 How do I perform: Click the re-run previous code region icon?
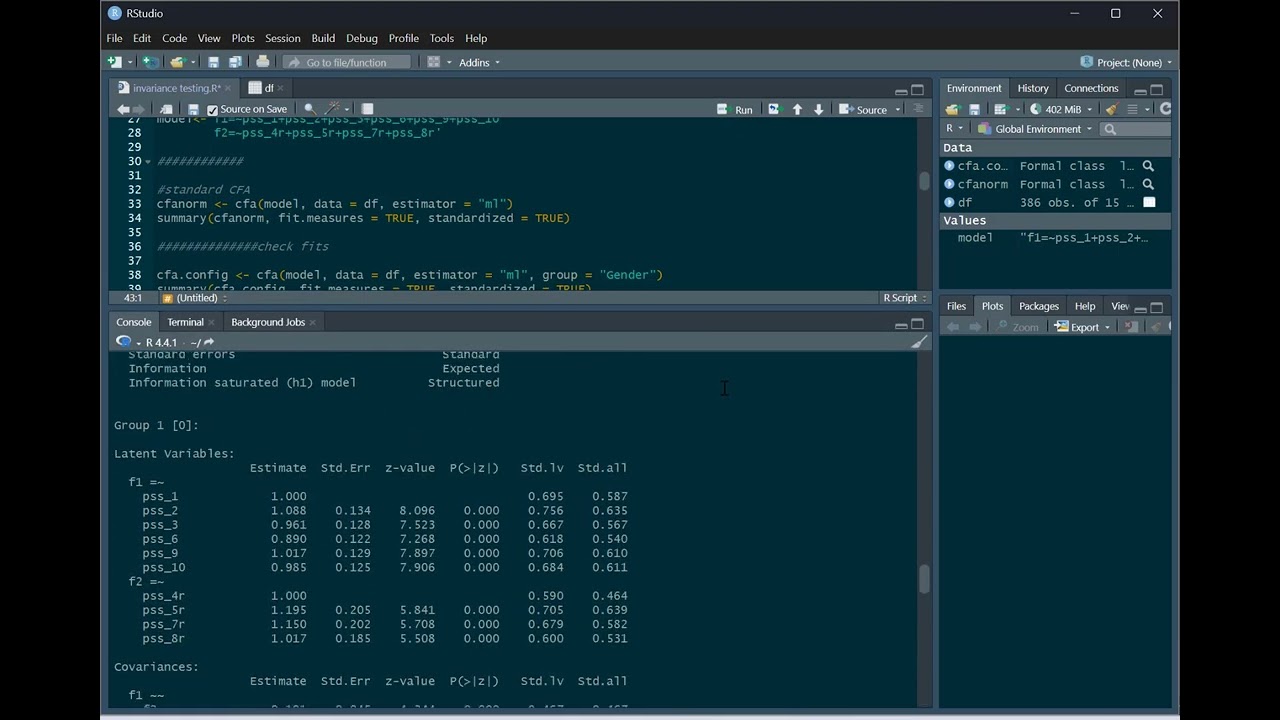tap(773, 109)
